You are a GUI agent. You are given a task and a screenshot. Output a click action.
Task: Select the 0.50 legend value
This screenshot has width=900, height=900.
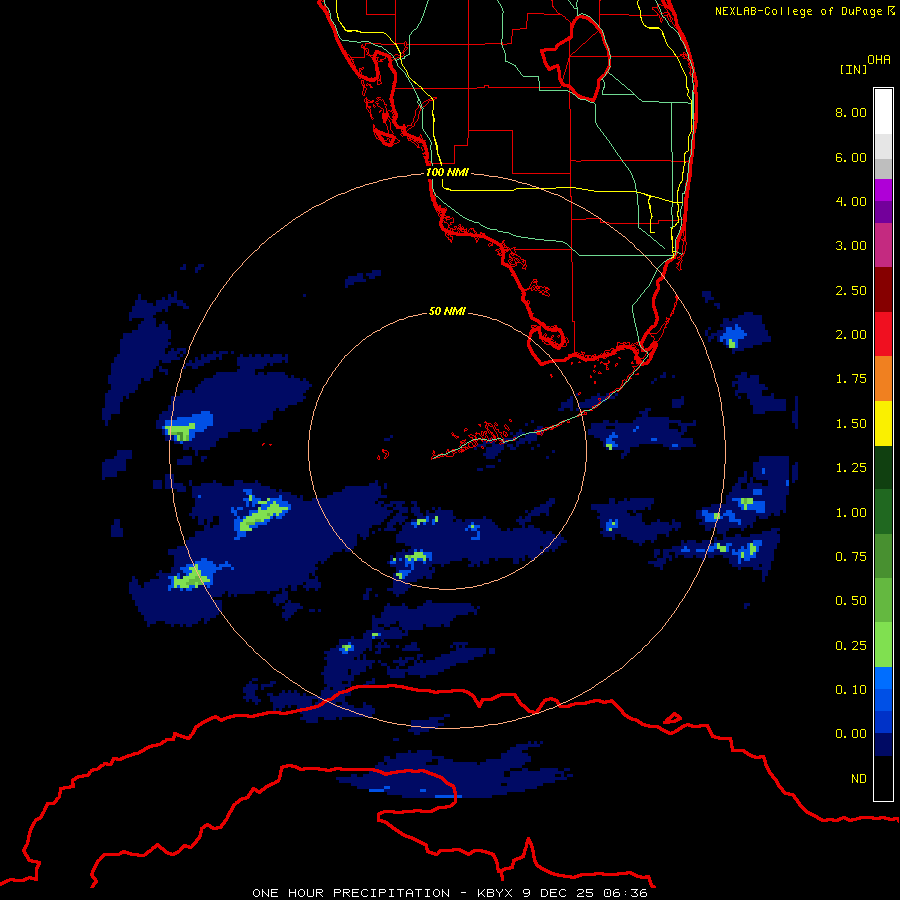pyautogui.click(x=851, y=601)
